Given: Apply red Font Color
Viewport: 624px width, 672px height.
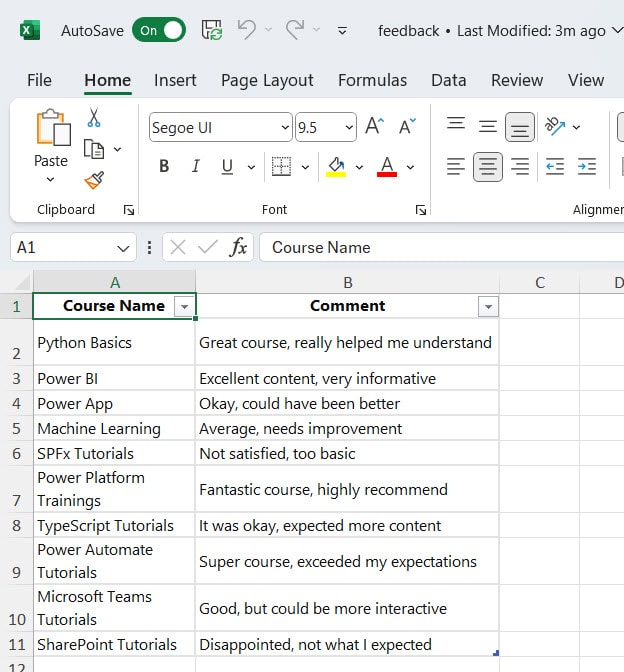Looking at the screenshot, I should [387, 166].
